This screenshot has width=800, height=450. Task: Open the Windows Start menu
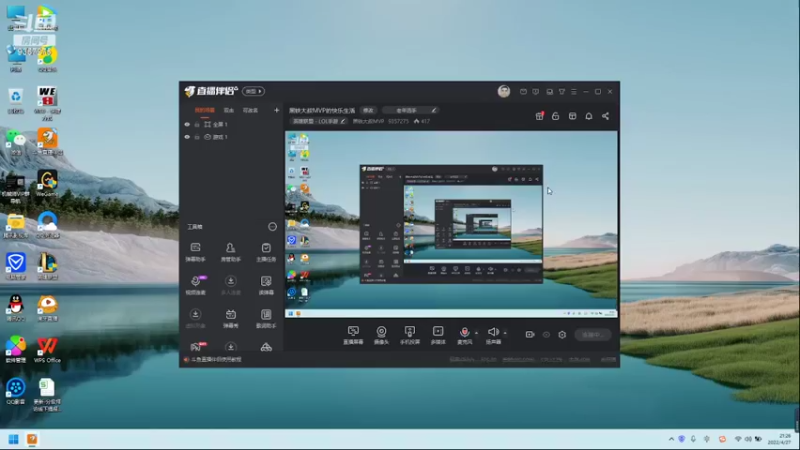tap(14, 439)
